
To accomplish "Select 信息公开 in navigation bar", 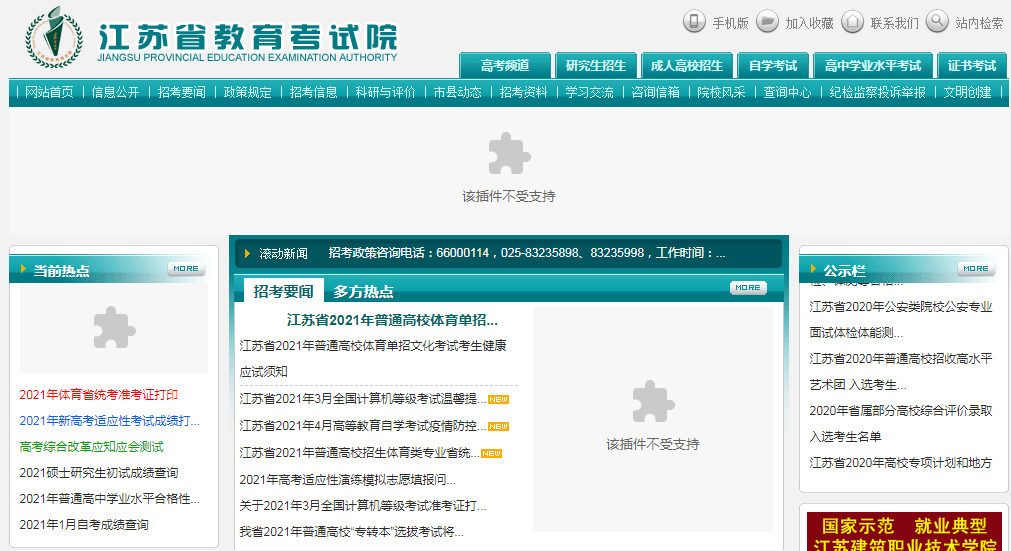I will [115, 92].
